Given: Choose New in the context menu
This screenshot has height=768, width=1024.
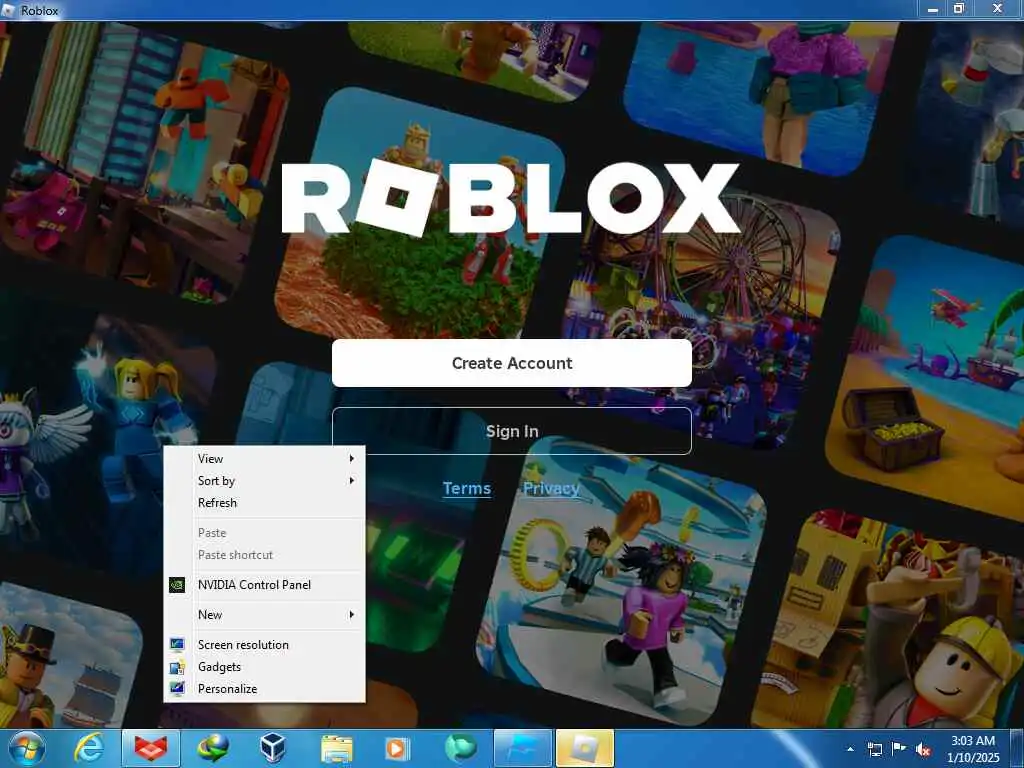Looking at the screenshot, I should click(264, 615).
